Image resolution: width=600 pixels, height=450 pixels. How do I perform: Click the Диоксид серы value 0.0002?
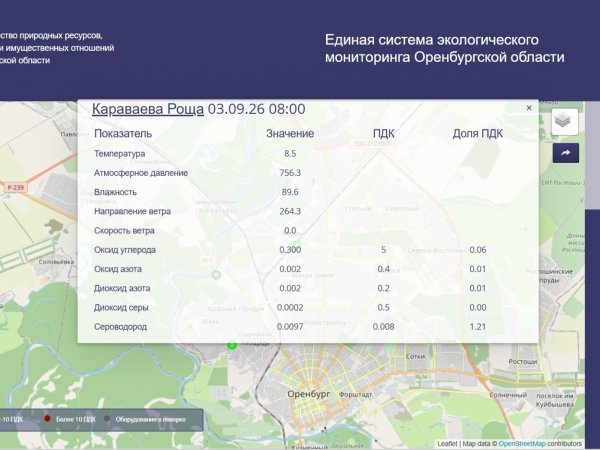coord(290,308)
